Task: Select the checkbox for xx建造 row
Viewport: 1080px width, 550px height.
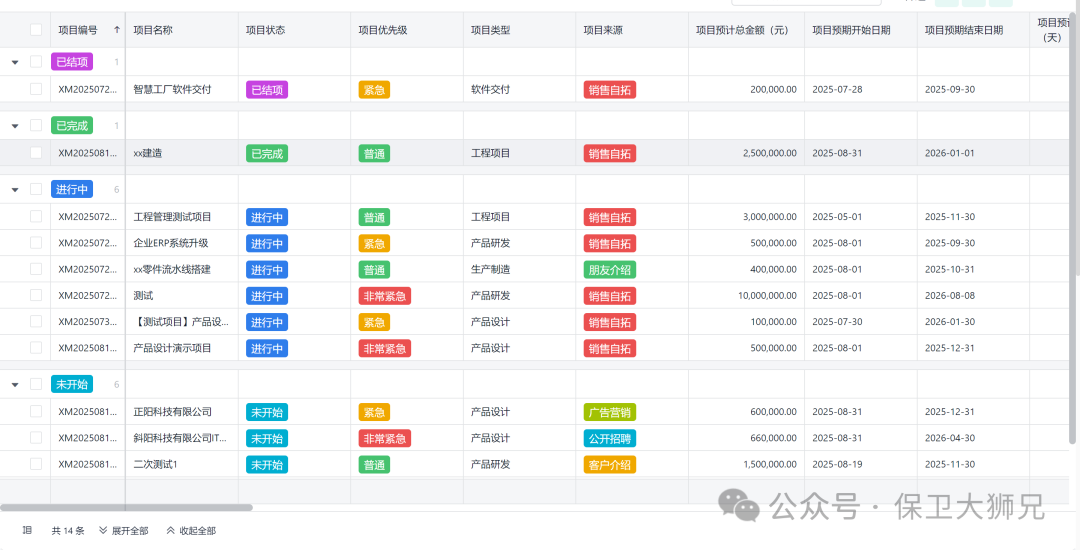Action: (36, 153)
